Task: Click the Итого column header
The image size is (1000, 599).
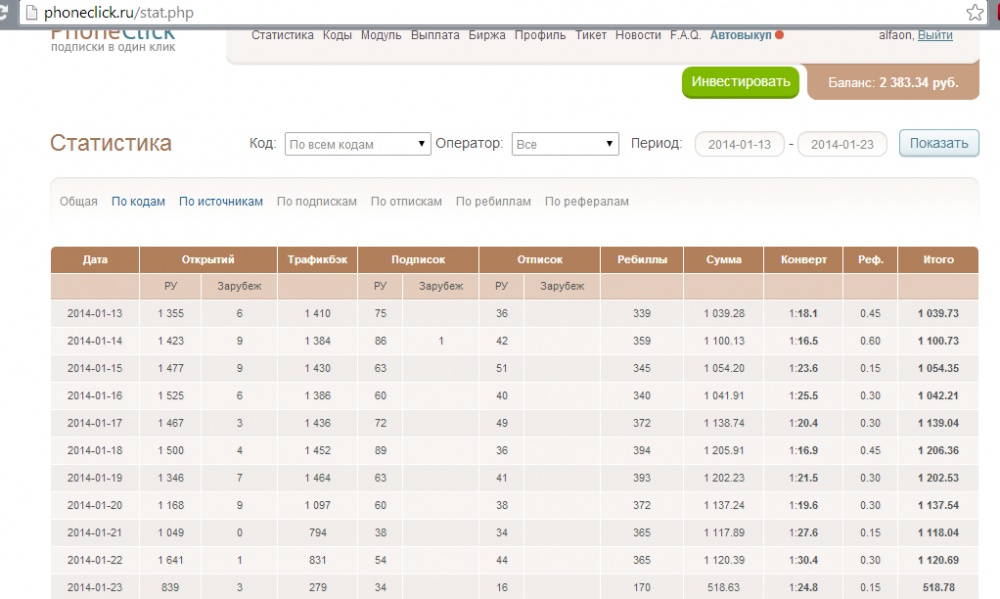Action: (938, 260)
